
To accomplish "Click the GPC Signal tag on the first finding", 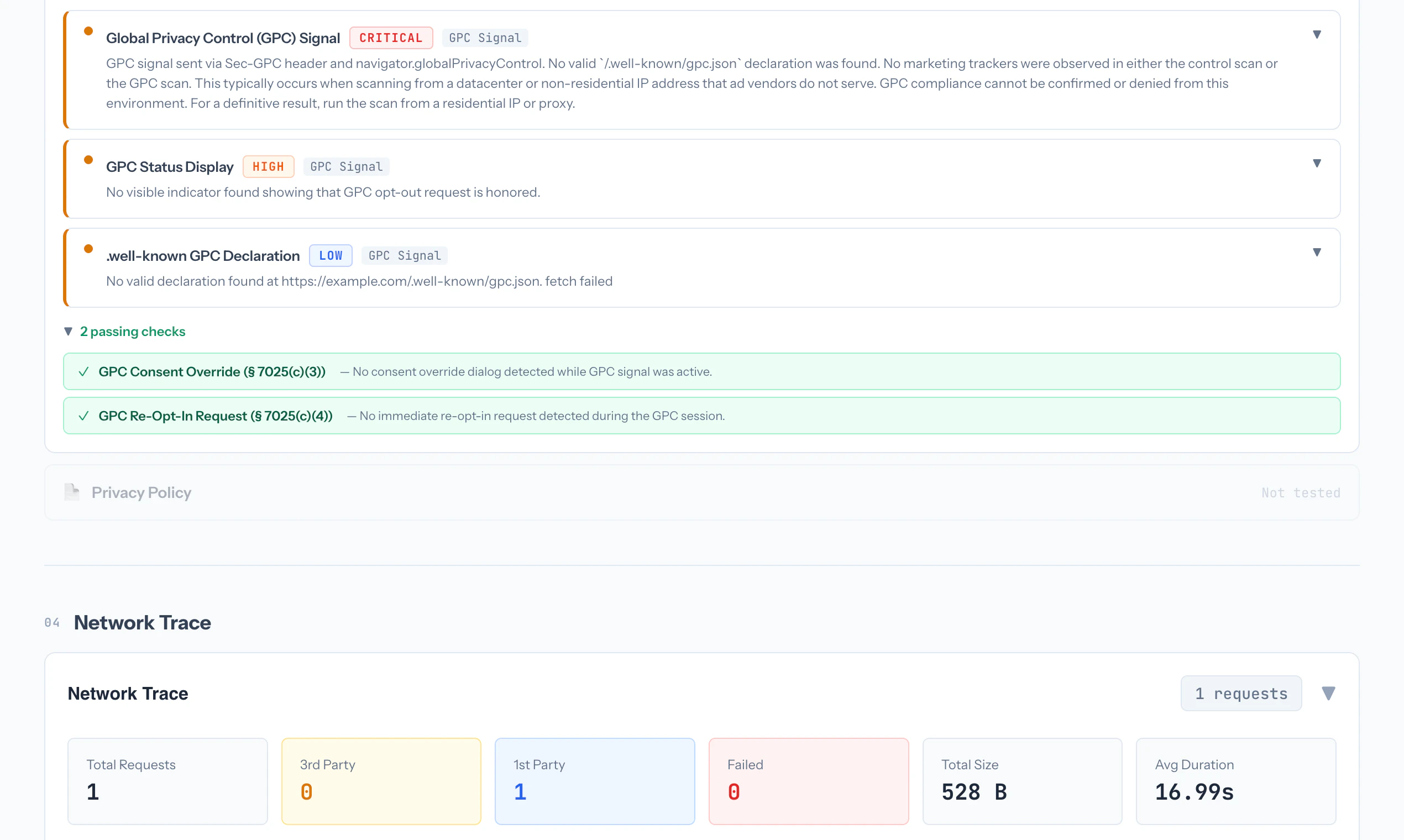I will point(485,38).
